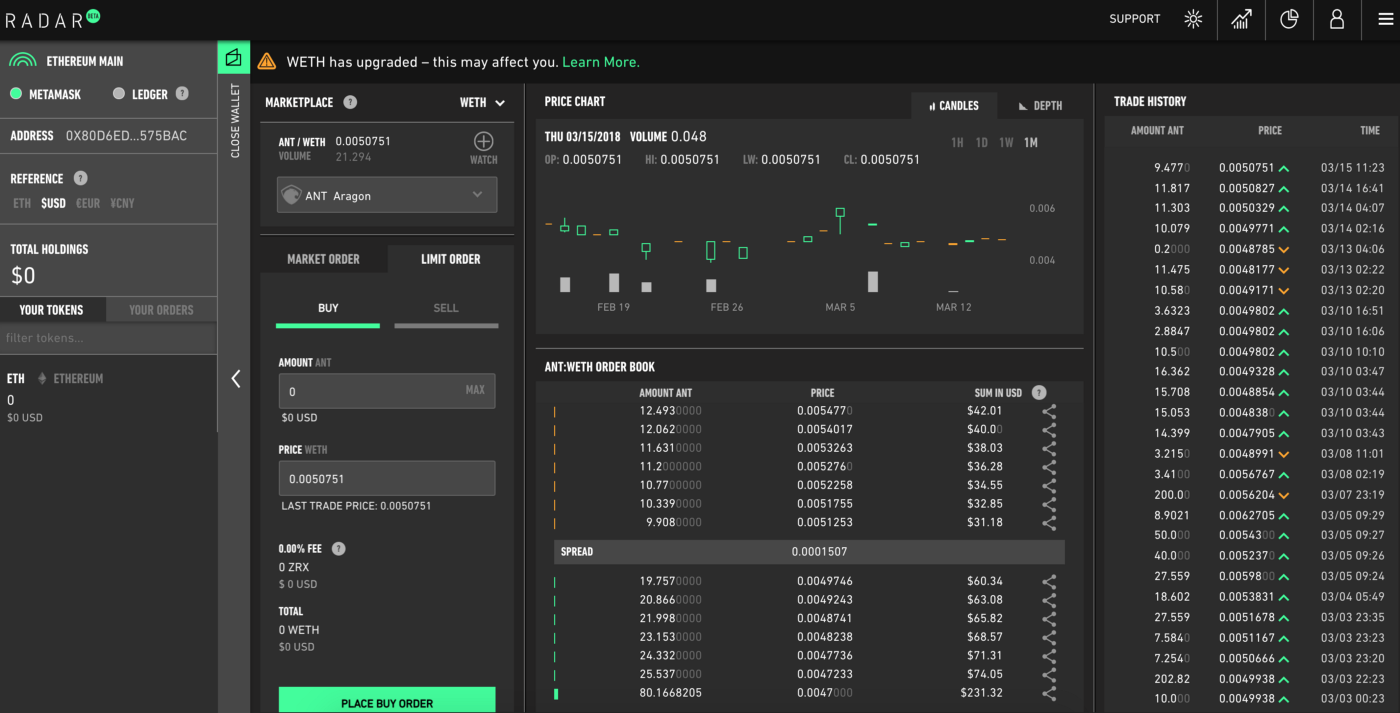Click the MAR 5 green candle
Image resolution: width=1400 pixels, height=713 pixels.
pos(840,220)
